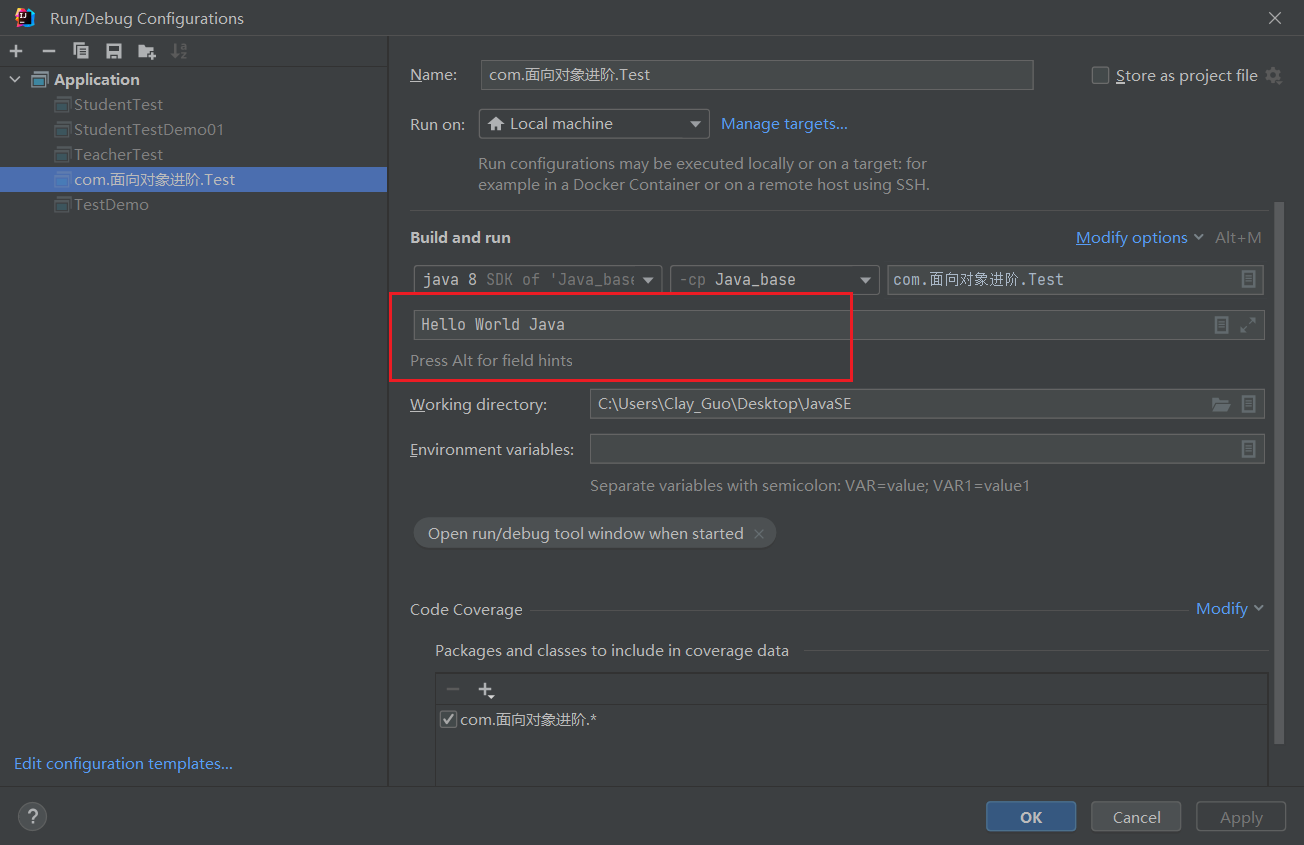Screen dimensions: 1304x845
Task: Click insert macros icon in program arguments field
Action: click(x=1221, y=325)
